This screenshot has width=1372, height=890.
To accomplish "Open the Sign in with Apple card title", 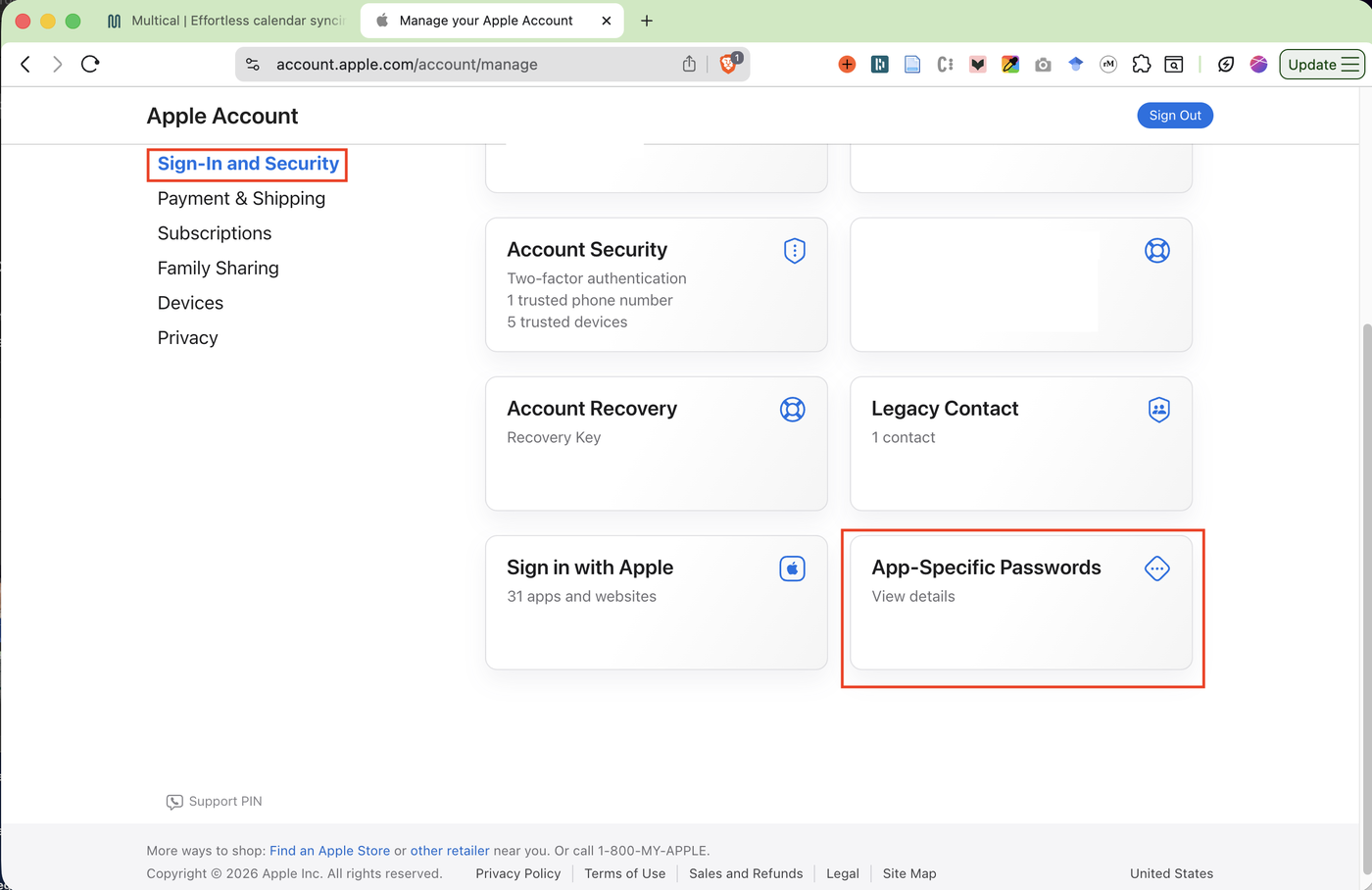I will coord(590,568).
